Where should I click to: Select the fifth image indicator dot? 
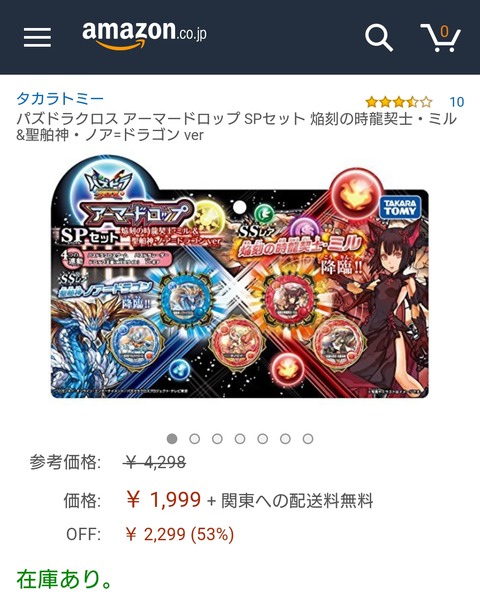[x=263, y=439]
